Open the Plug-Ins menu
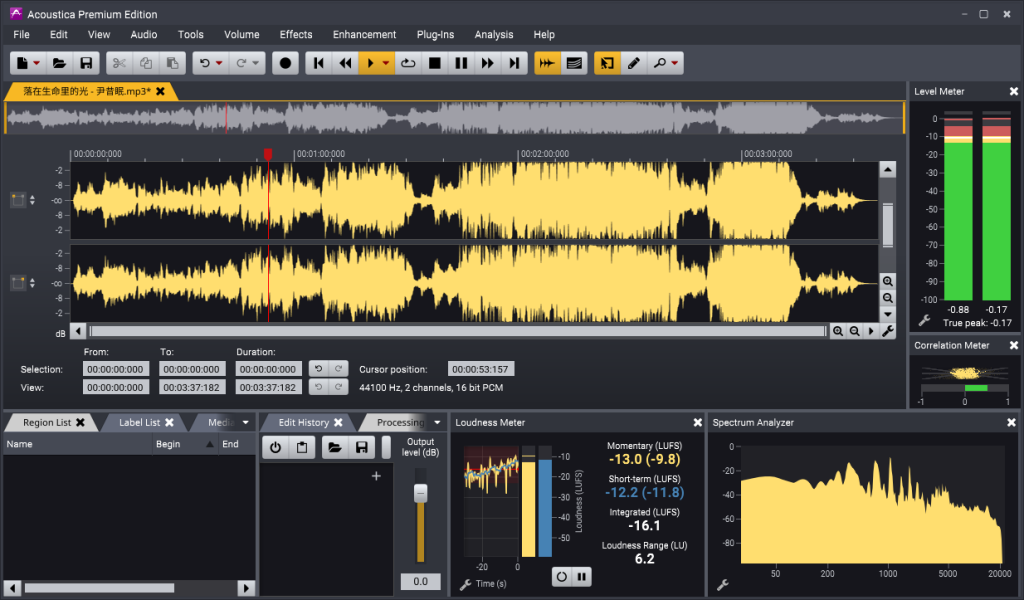 point(436,35)
